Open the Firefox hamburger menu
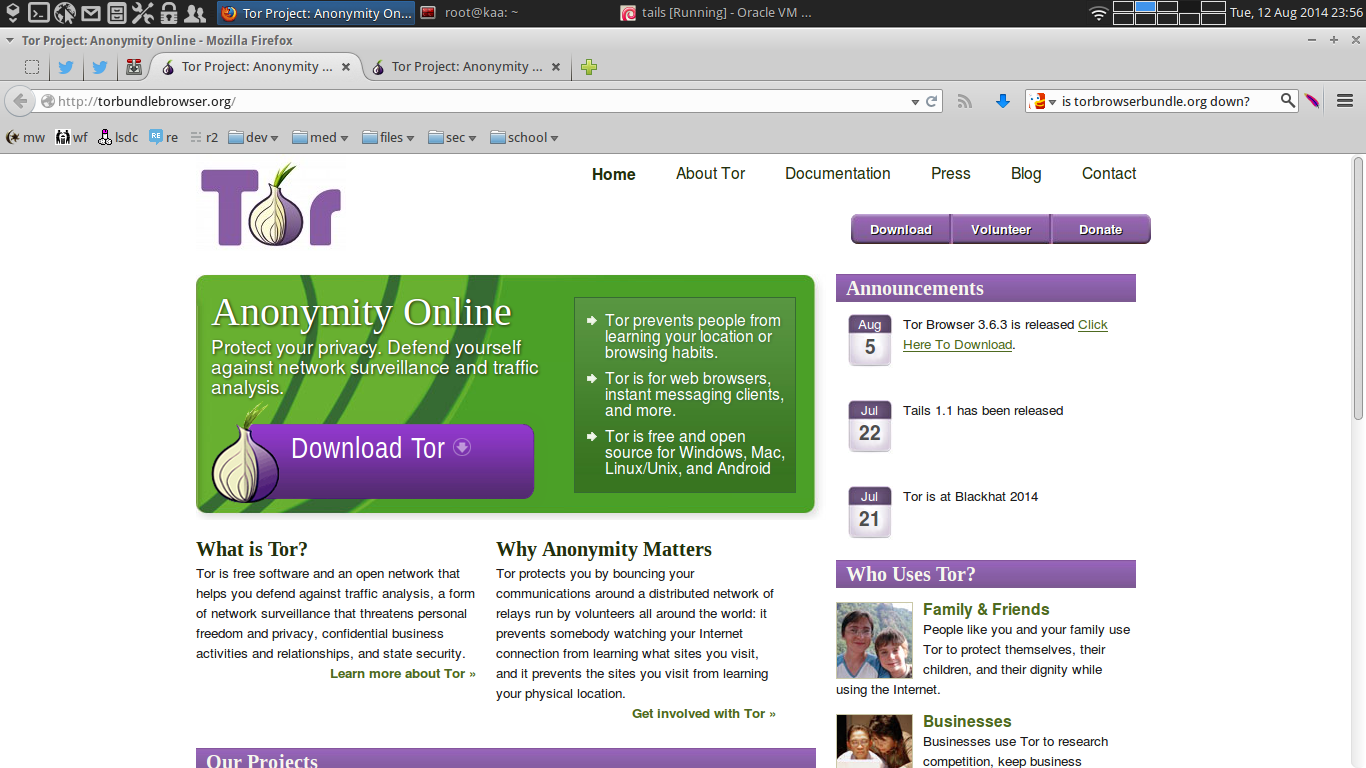Screen dimensions: 1366x768 (1345, 101)
